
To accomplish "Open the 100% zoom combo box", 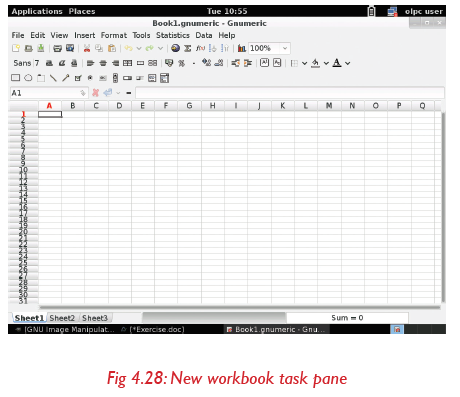I will pyautogui.click(x=269, y=48).
